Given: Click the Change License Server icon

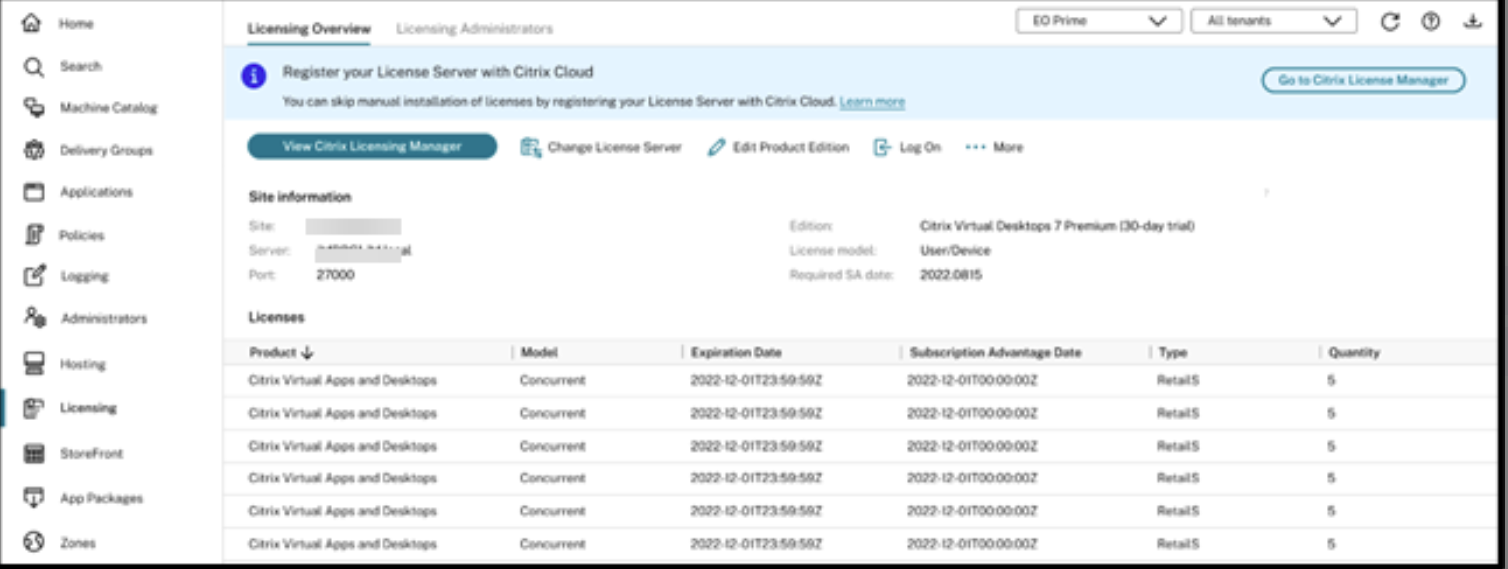Looking at the screenshot, I should point(530,147).
